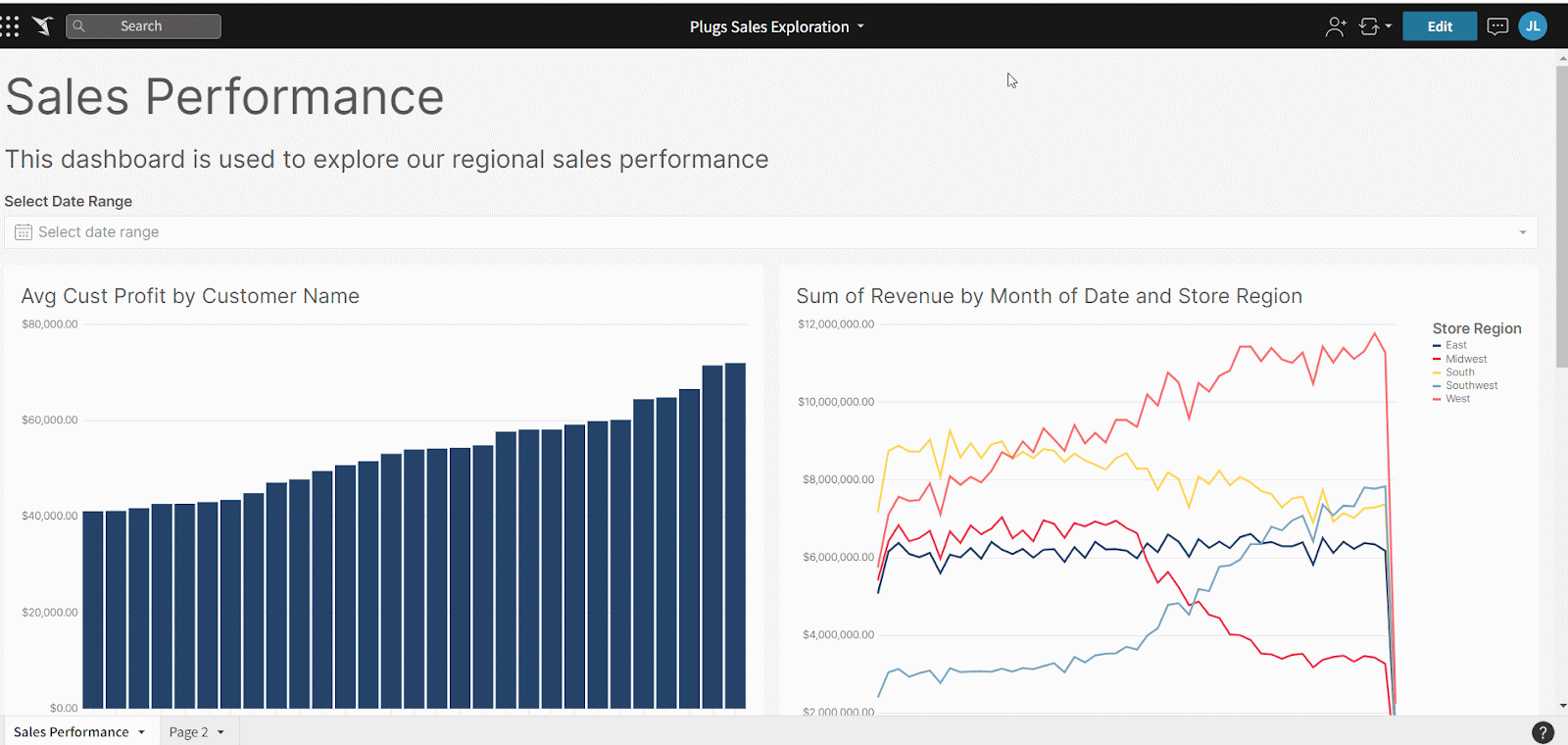1568x745 pixels.
Task: Click the Sigma bird logo icon
Action: tap(42, 26)
